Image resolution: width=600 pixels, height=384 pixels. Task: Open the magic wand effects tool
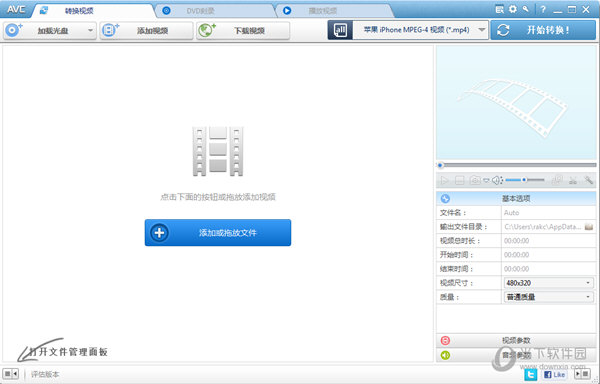pyautogui.click(x=589, y=180)
